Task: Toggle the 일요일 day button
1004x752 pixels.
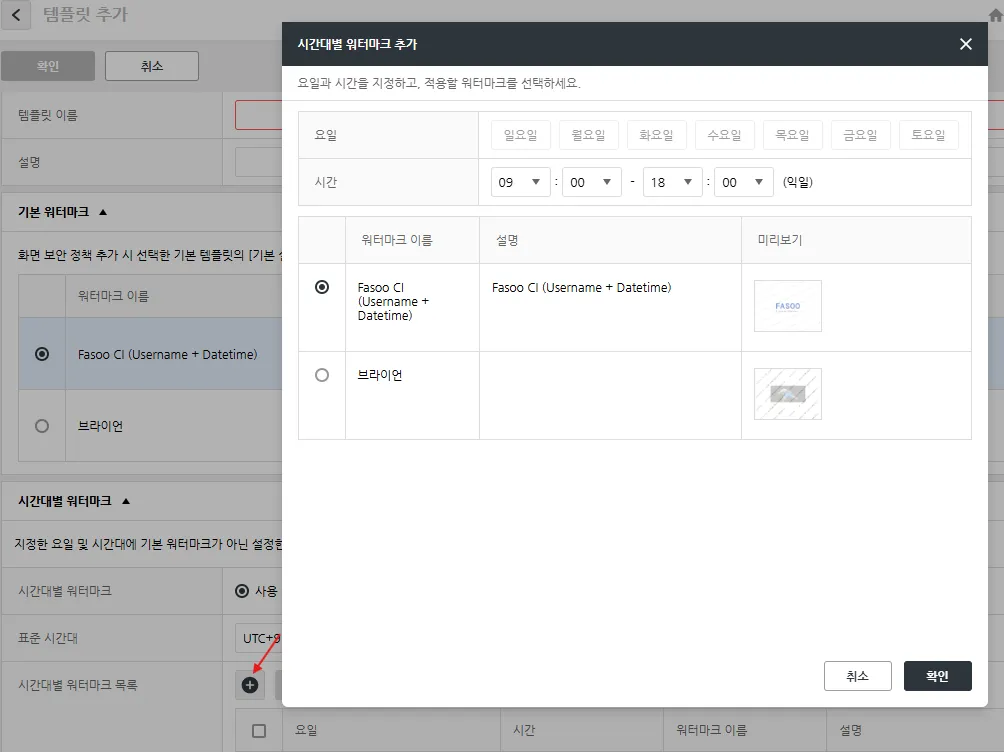Action: (x=521, y=135)
